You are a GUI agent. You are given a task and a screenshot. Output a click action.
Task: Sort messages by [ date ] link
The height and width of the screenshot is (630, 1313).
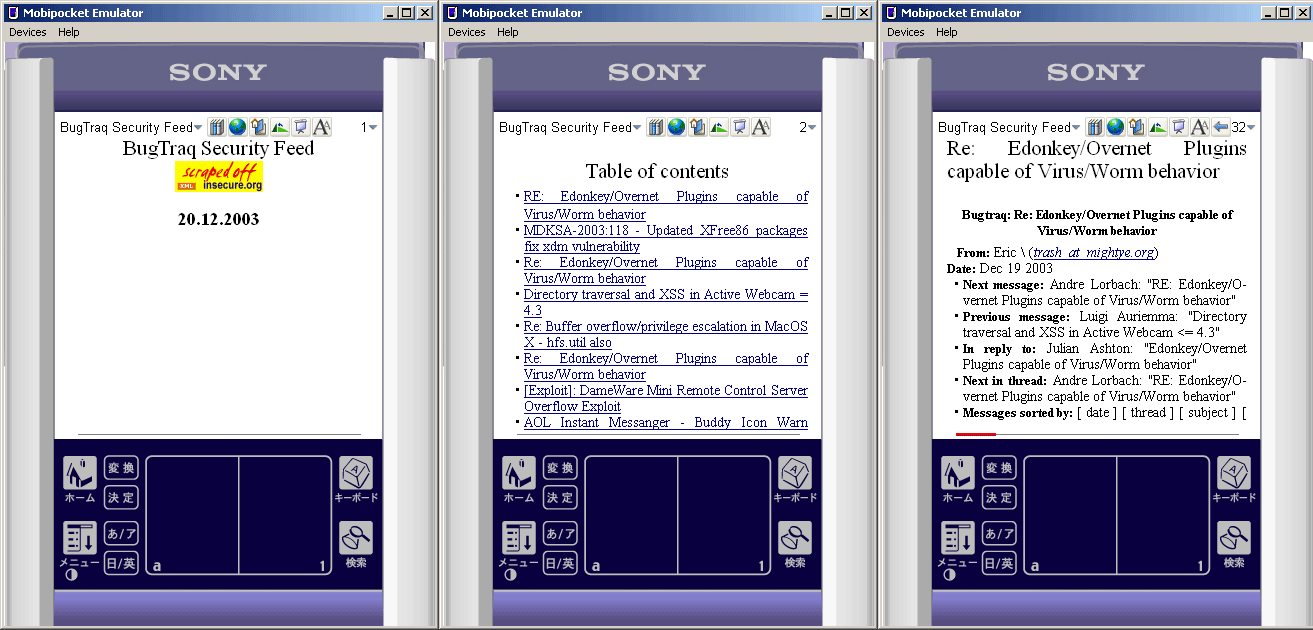(x=1096, y=413)
